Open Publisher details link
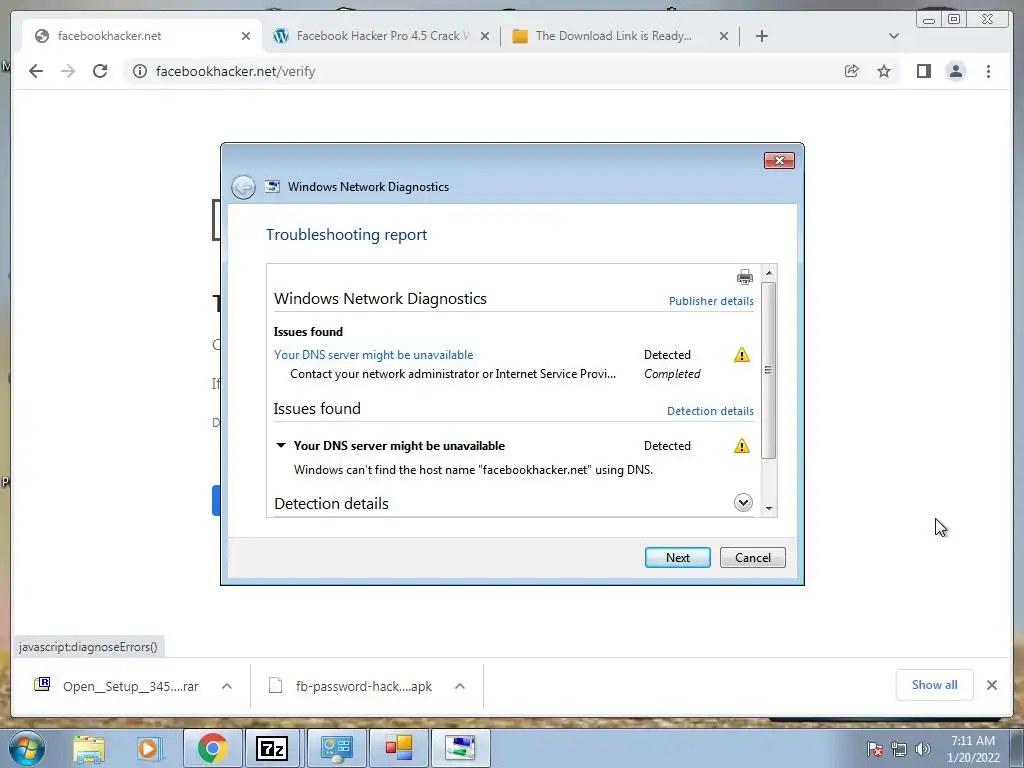Screen dimensions: 1024x768 711,301
